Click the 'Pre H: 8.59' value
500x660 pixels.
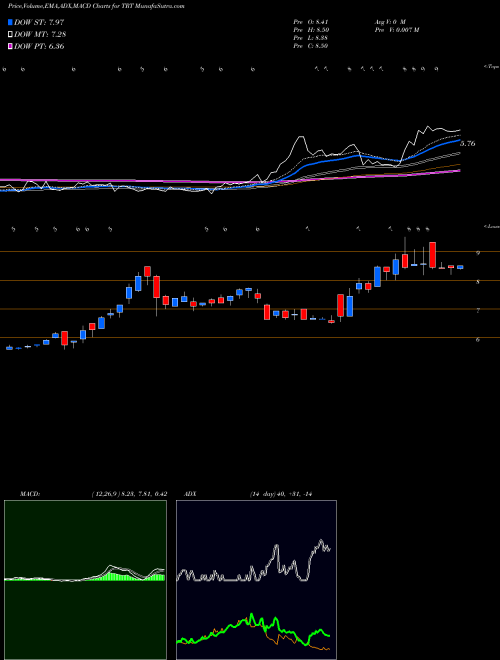311,30
